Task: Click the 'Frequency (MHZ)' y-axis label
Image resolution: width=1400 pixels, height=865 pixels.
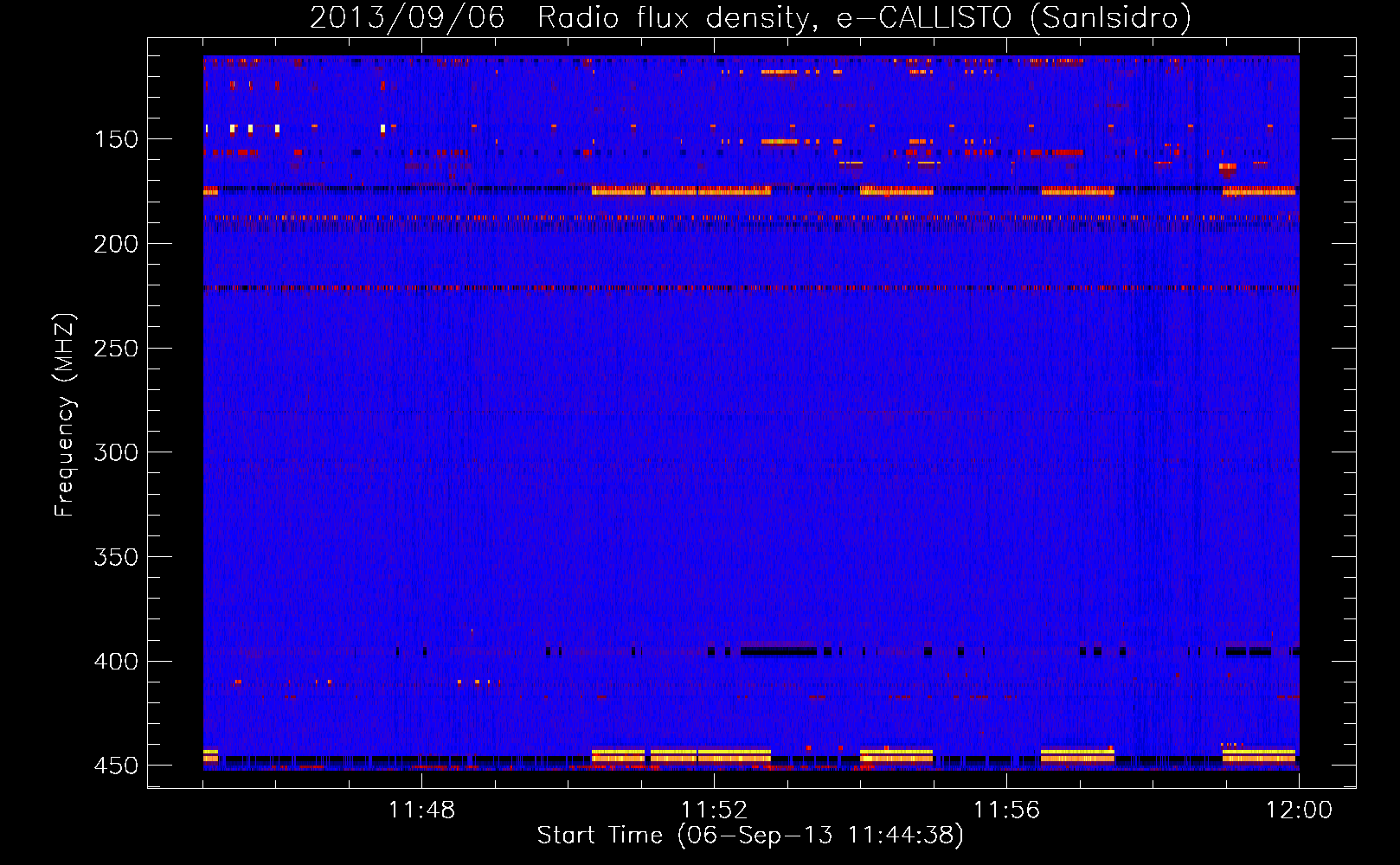Action: coord(65,415)
